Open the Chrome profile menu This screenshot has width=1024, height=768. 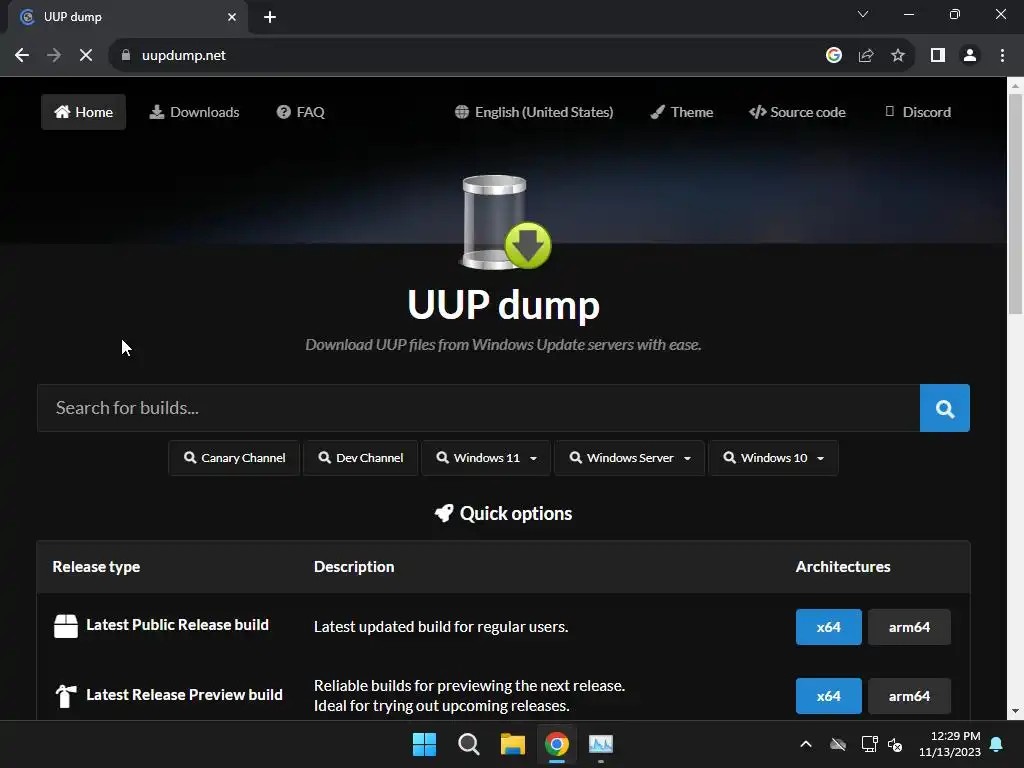pyautogui.click(x=970, y=56)
